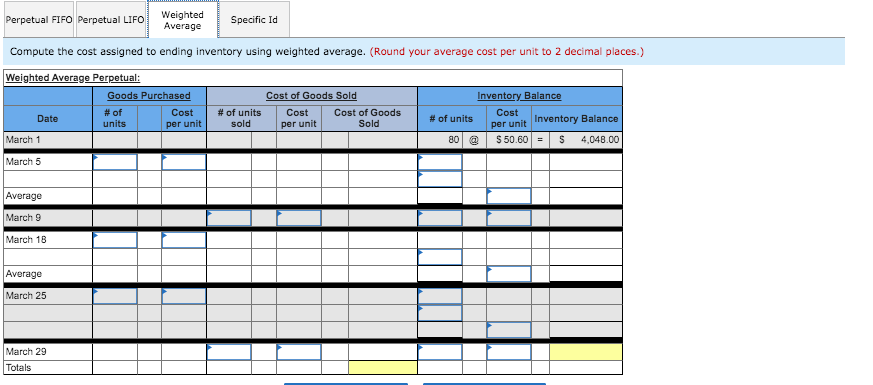Image resolution: width=873 pixels, height=385 pixels.
Task: Click March 29 cost of goods sold cost per unit field
Action: 298,352
